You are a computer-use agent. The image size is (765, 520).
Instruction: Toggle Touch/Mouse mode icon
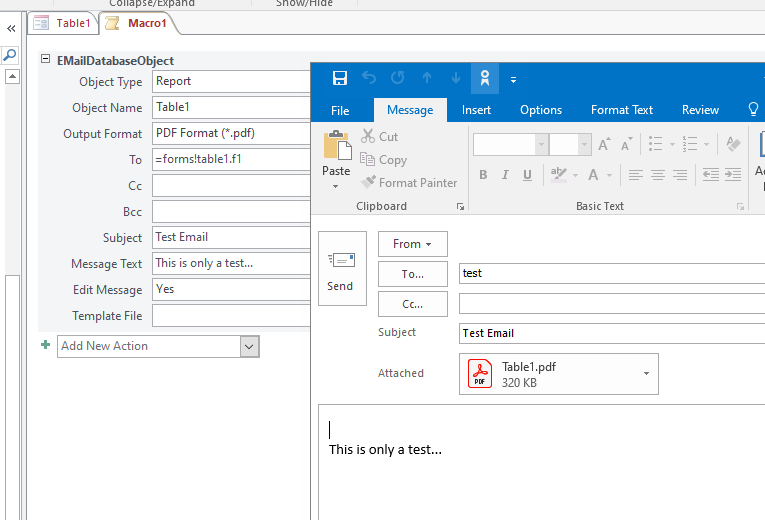pyautogui.click(x=484, y=78)
